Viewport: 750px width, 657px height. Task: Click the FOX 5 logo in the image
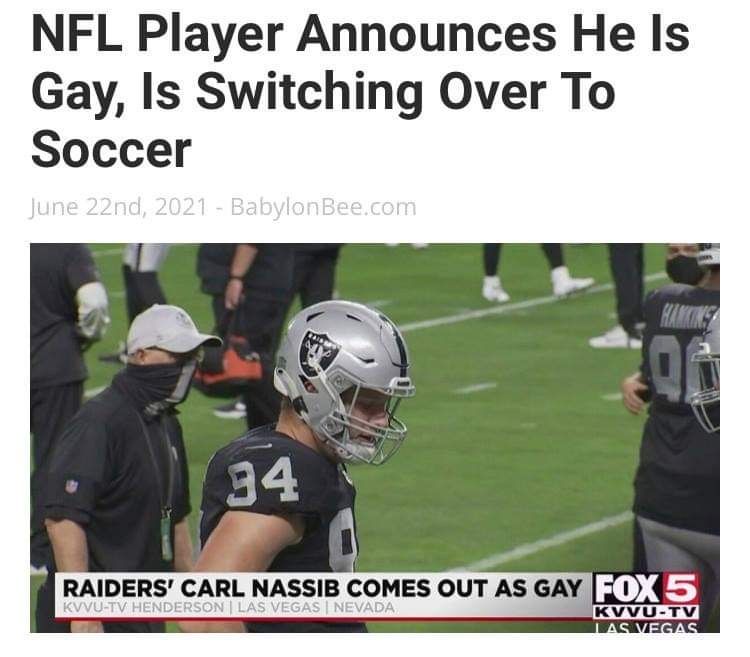click(646, 588)
